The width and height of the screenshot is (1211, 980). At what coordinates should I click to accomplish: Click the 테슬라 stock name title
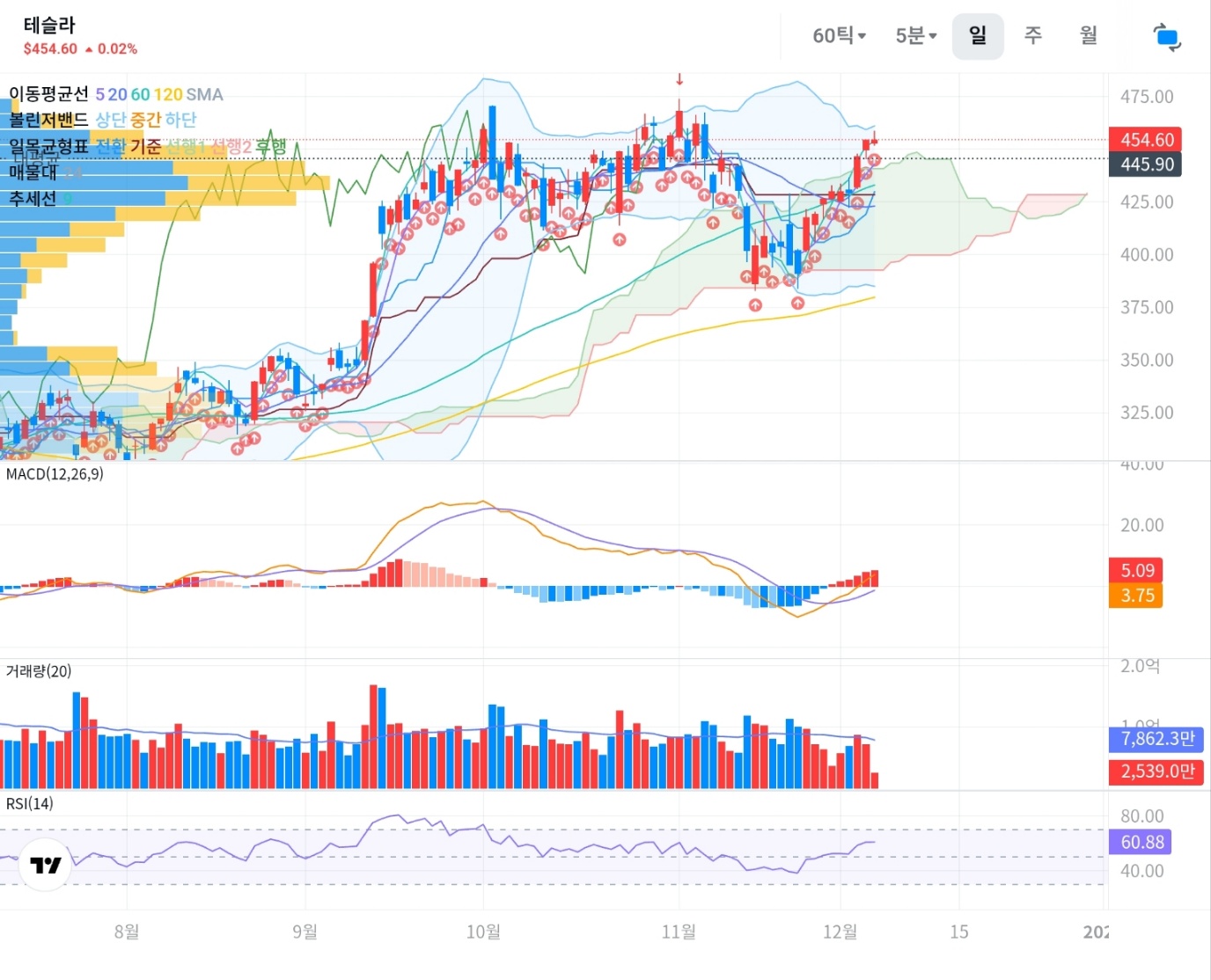pos(49,25)
